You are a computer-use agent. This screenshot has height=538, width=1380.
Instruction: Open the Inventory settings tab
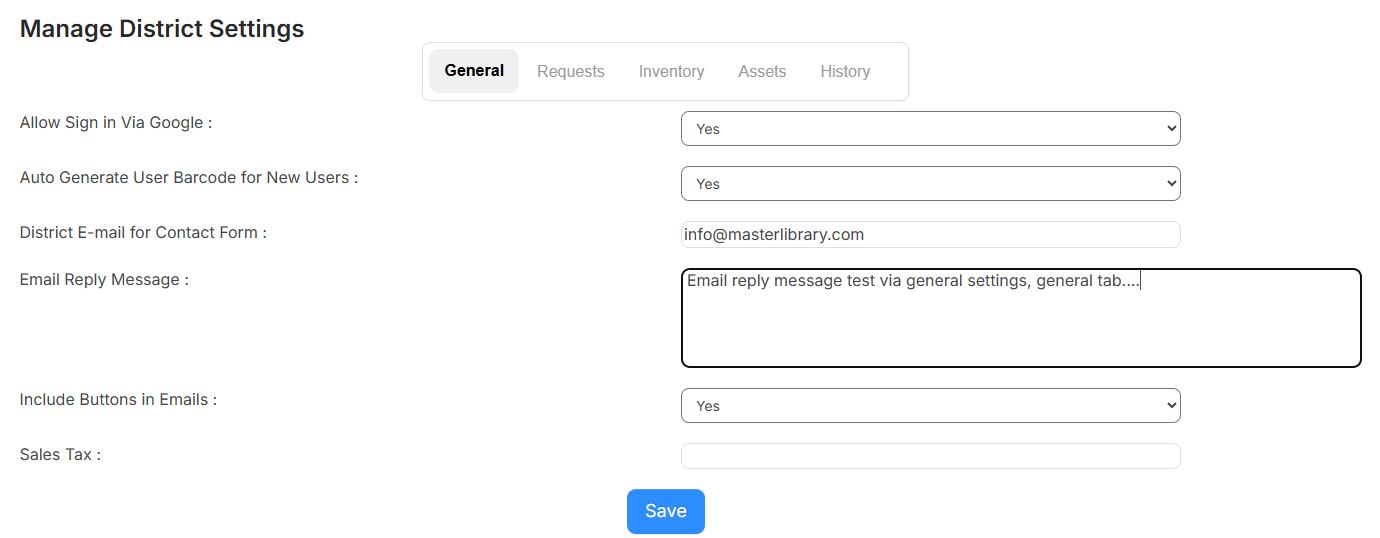[x=671, y=71]
